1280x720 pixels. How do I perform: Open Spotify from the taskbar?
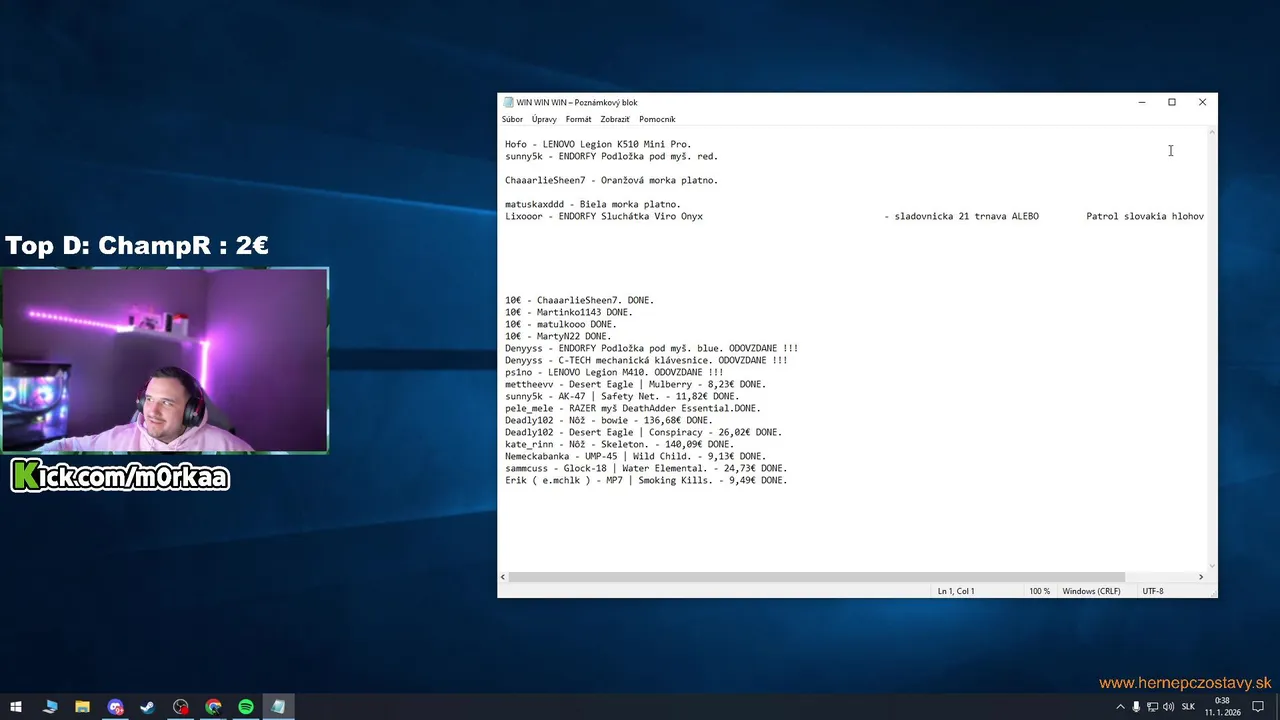point(246,707)
